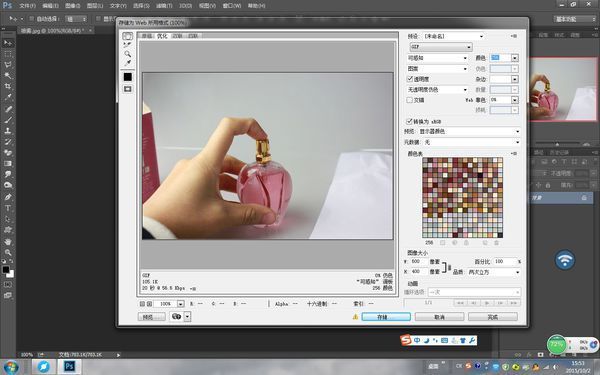Open the 滤镜(T) filter menu
The height and width of the screenshot is (375, 600).
point(164,6)
